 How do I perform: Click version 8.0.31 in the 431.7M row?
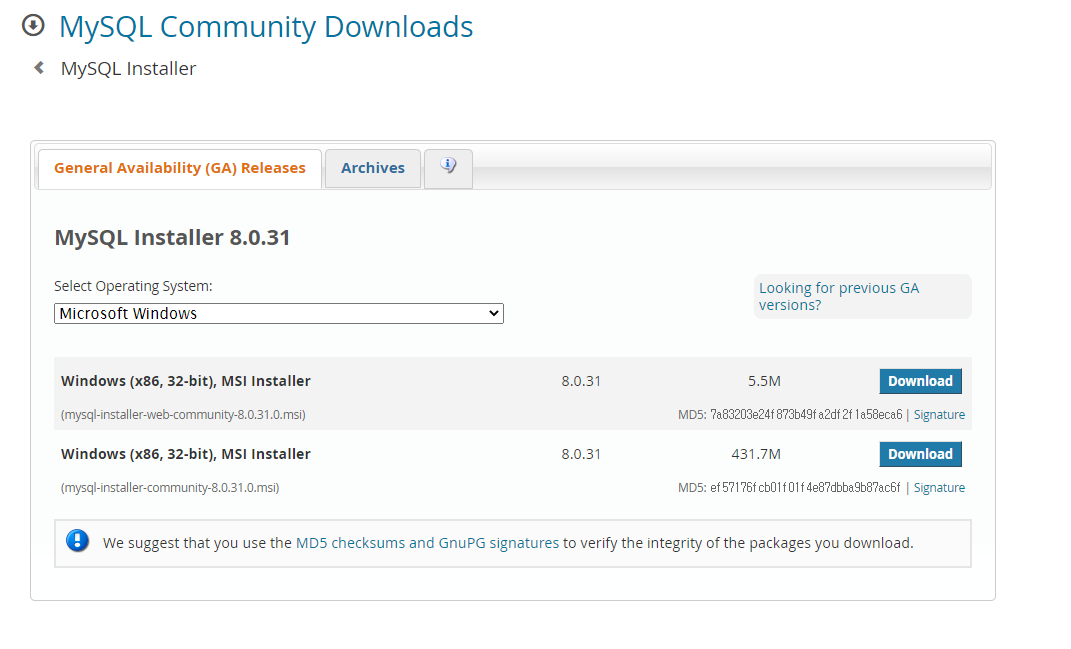(581, 454)
